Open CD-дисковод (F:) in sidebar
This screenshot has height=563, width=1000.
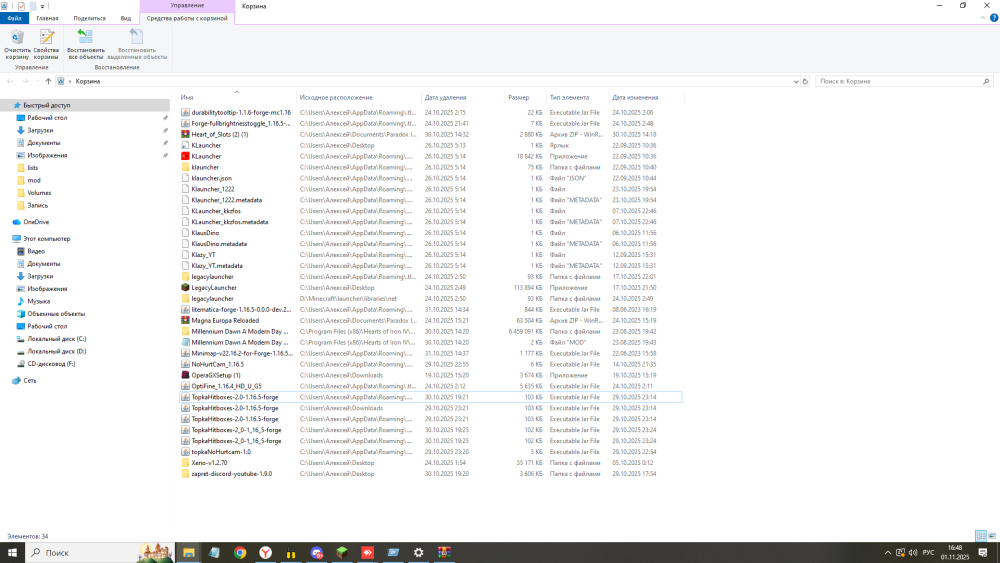51,363
